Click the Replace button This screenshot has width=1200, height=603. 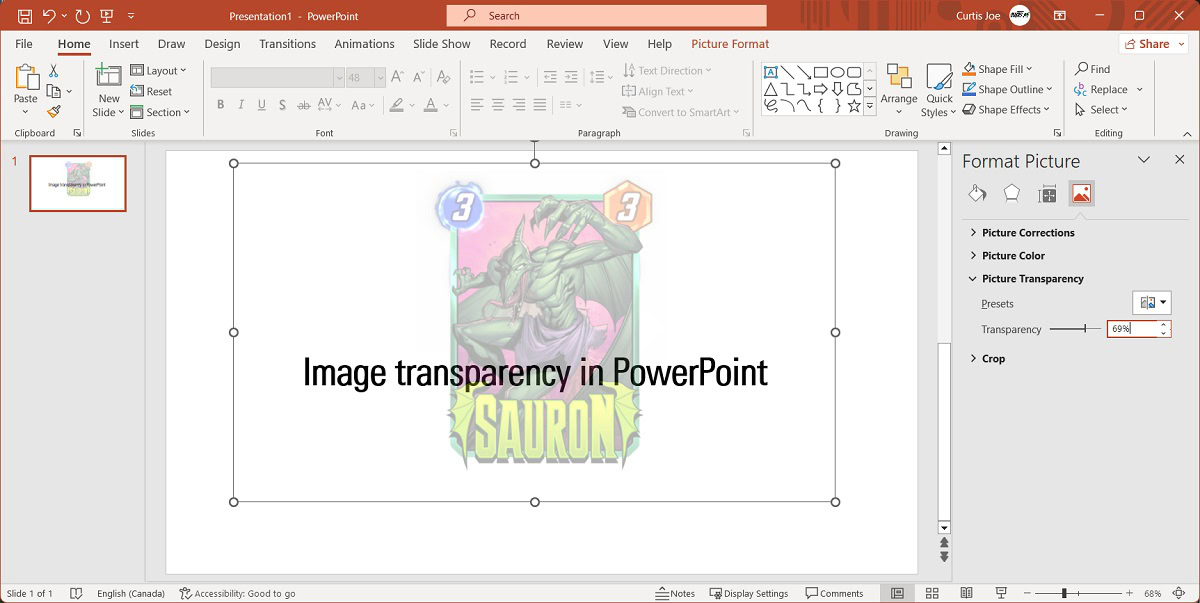tap(1108, 90)
